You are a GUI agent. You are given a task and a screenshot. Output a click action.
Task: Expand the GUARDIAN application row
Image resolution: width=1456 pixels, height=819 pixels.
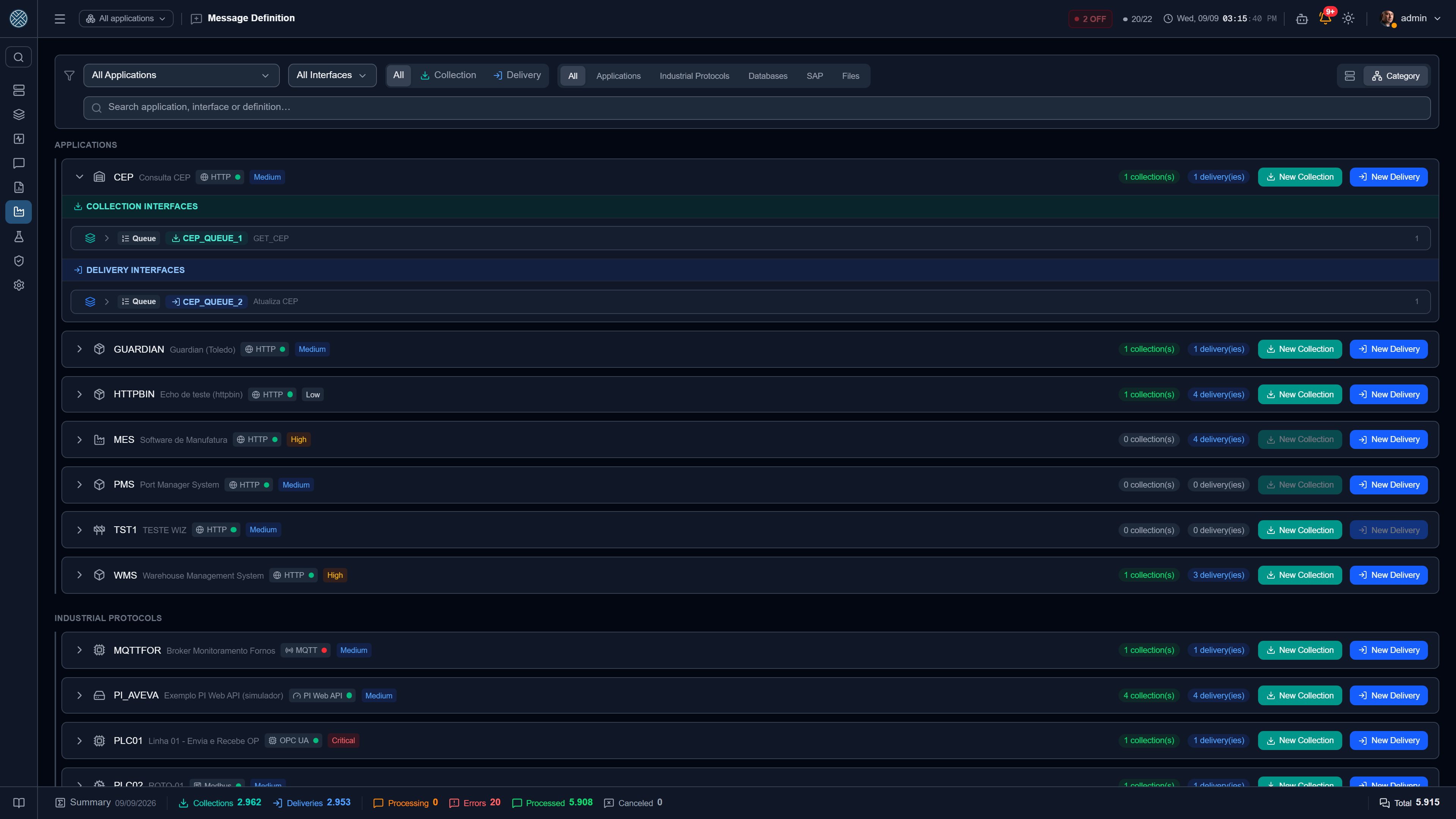coord(80,349)
